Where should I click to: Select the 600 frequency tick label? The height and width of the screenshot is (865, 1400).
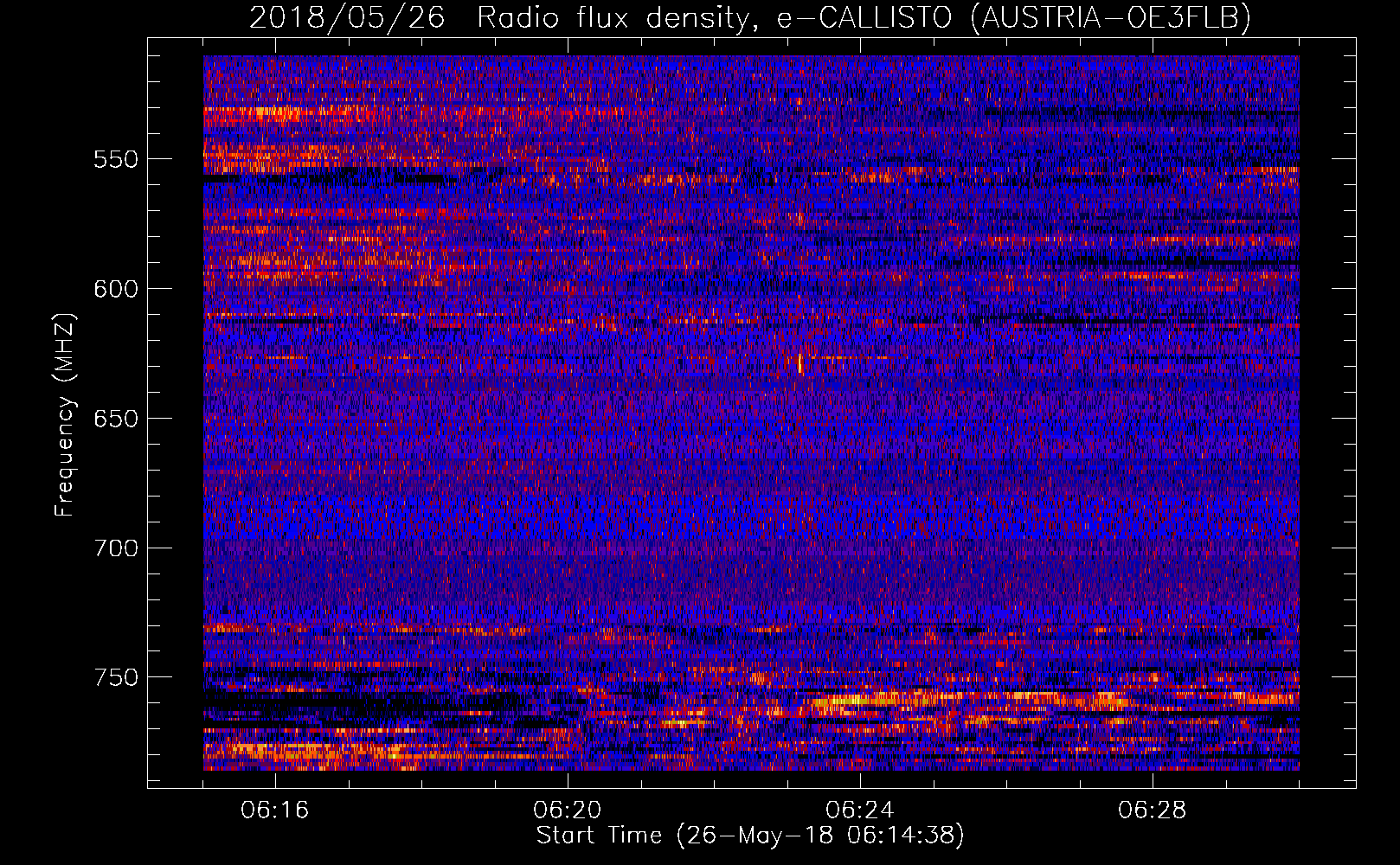click(x=116, y=289)
